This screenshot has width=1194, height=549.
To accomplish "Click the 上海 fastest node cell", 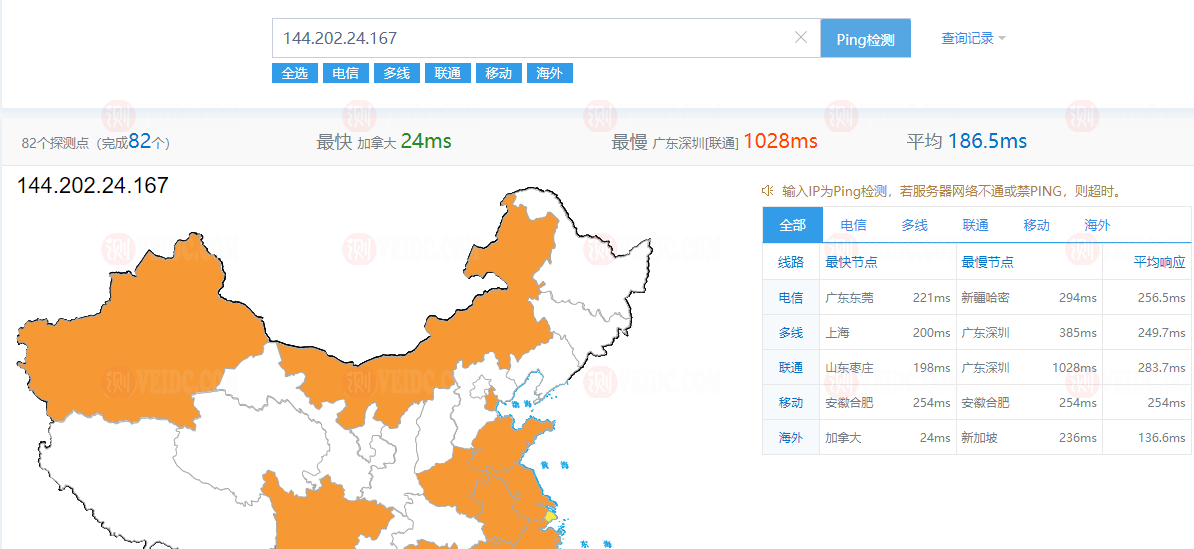I will click(x=837, y=333).
